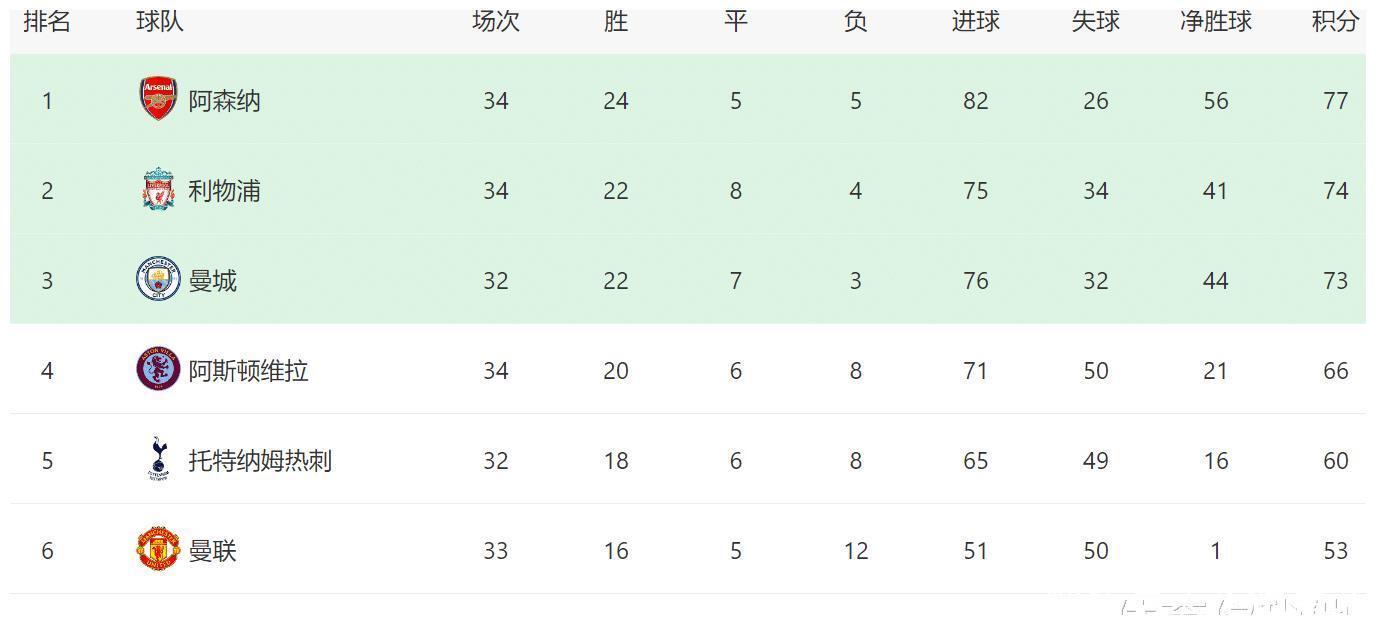
Task: Open the 阿斯顿维拉 team page
Action: coord(248,371)
